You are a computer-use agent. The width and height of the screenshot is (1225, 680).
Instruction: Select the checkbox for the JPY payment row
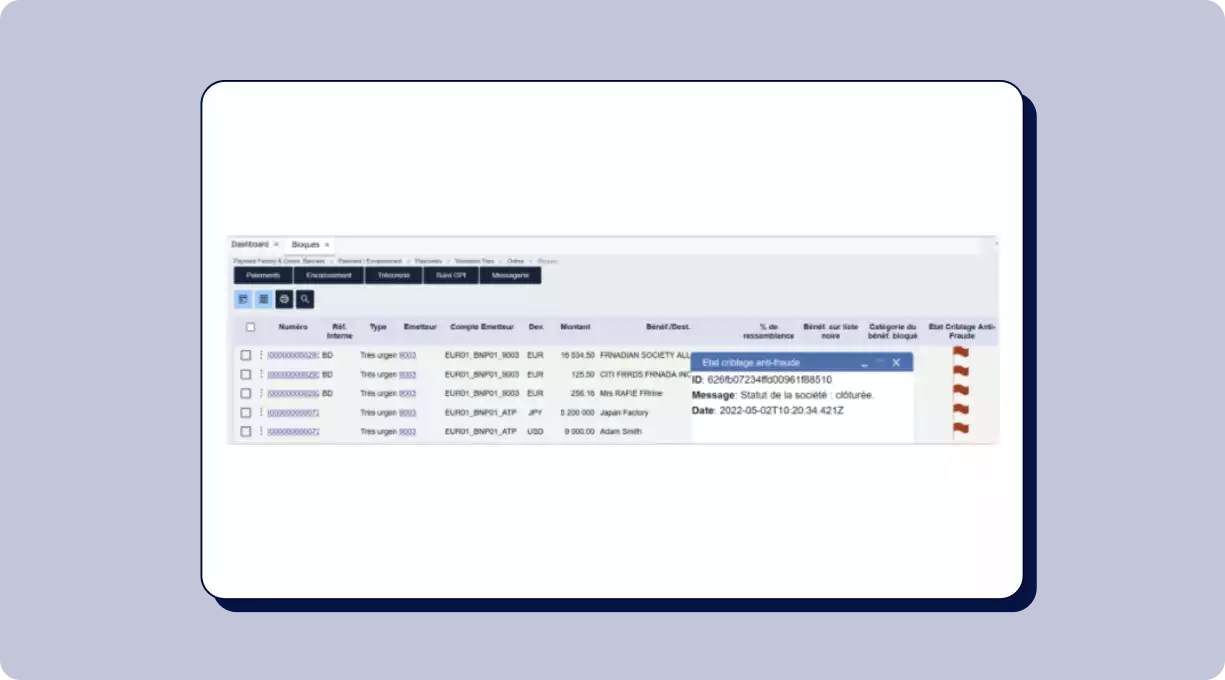245,413
